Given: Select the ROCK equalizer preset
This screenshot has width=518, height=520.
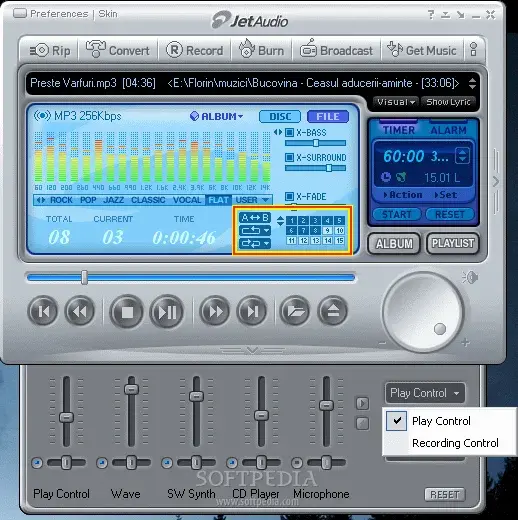Looking at the screenshot, I should (x=61, y=200).
